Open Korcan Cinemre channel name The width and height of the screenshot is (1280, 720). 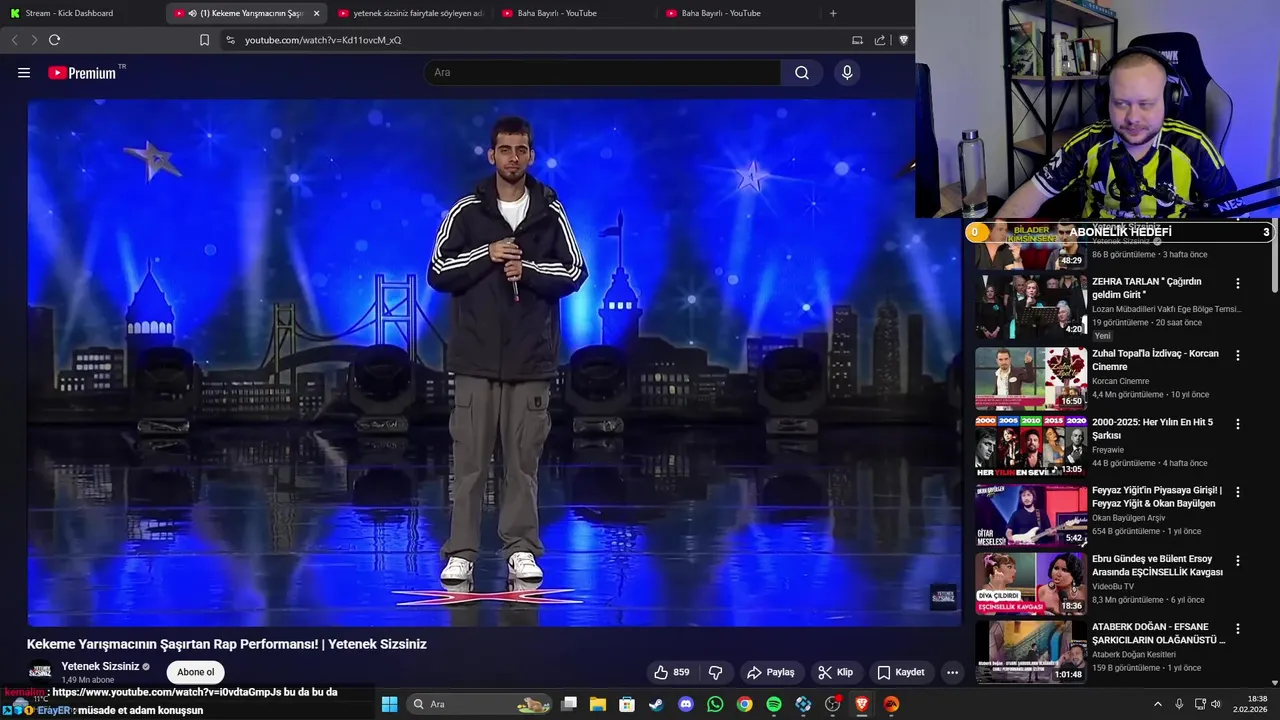click(1121, 381)
